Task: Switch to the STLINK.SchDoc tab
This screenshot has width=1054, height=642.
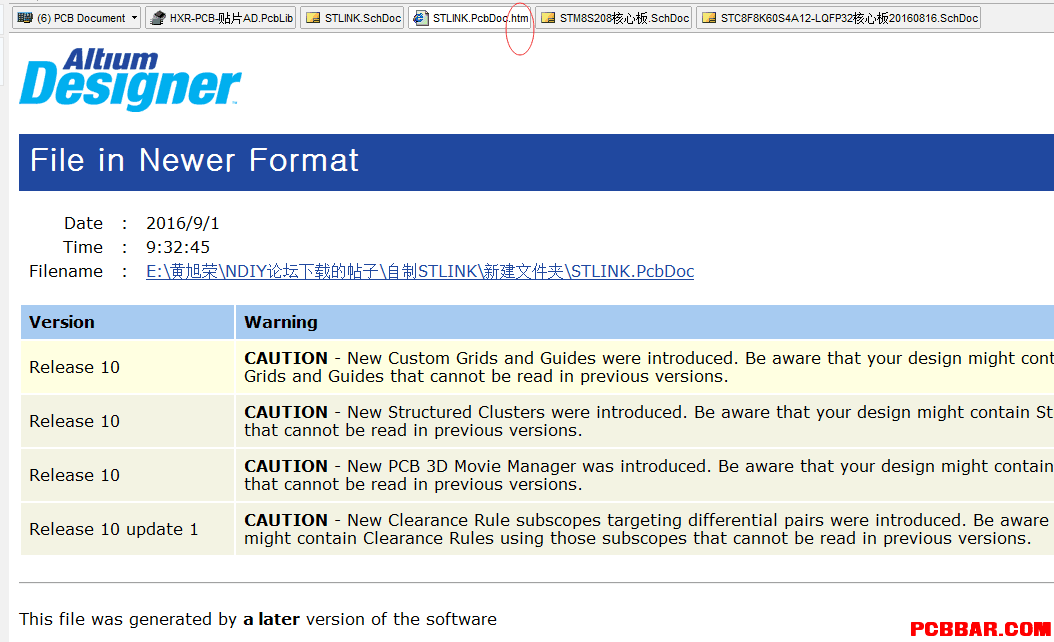Action: click(353, 18)
